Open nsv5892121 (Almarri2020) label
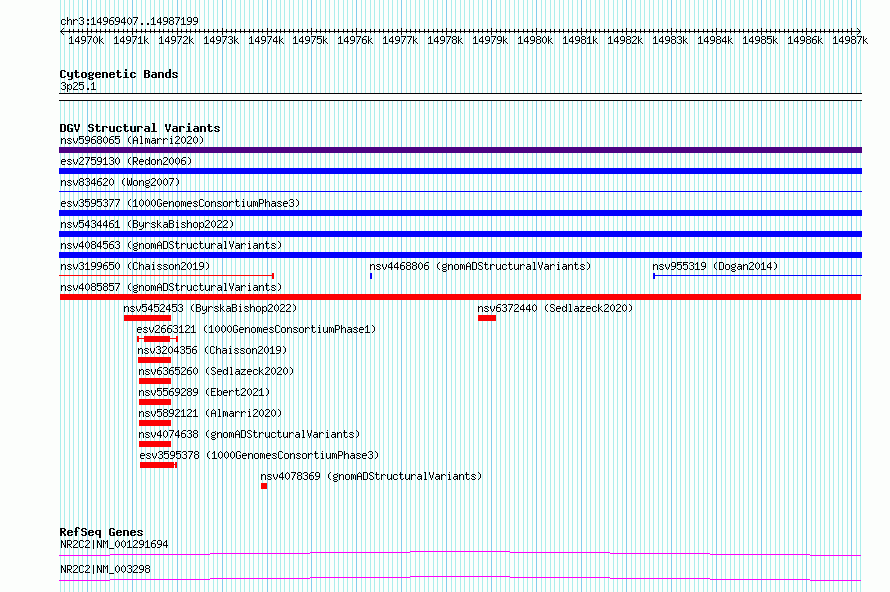 [210, 413]
